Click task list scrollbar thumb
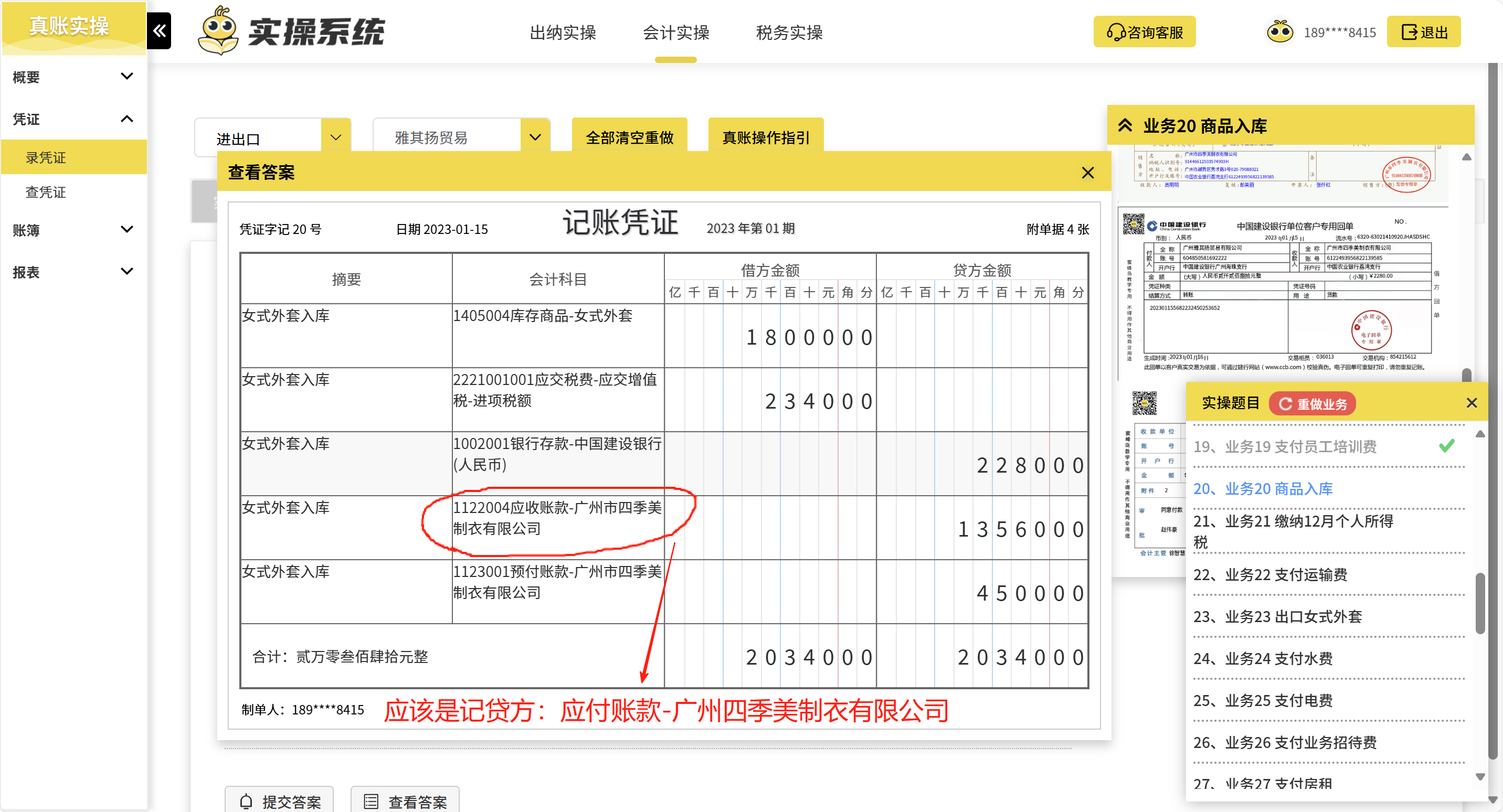 click(1480, 603)
